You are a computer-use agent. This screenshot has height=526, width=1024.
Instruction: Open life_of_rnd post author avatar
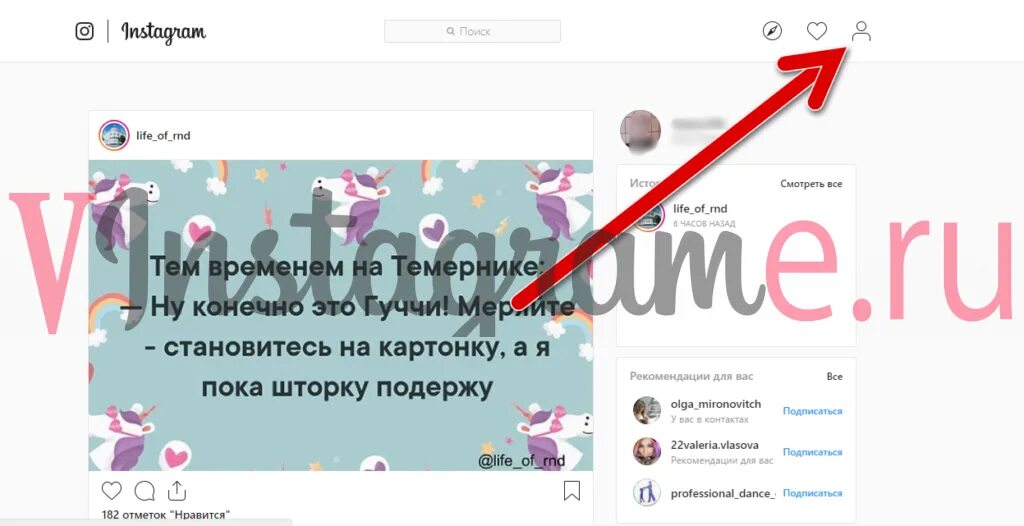click(114, 135)
